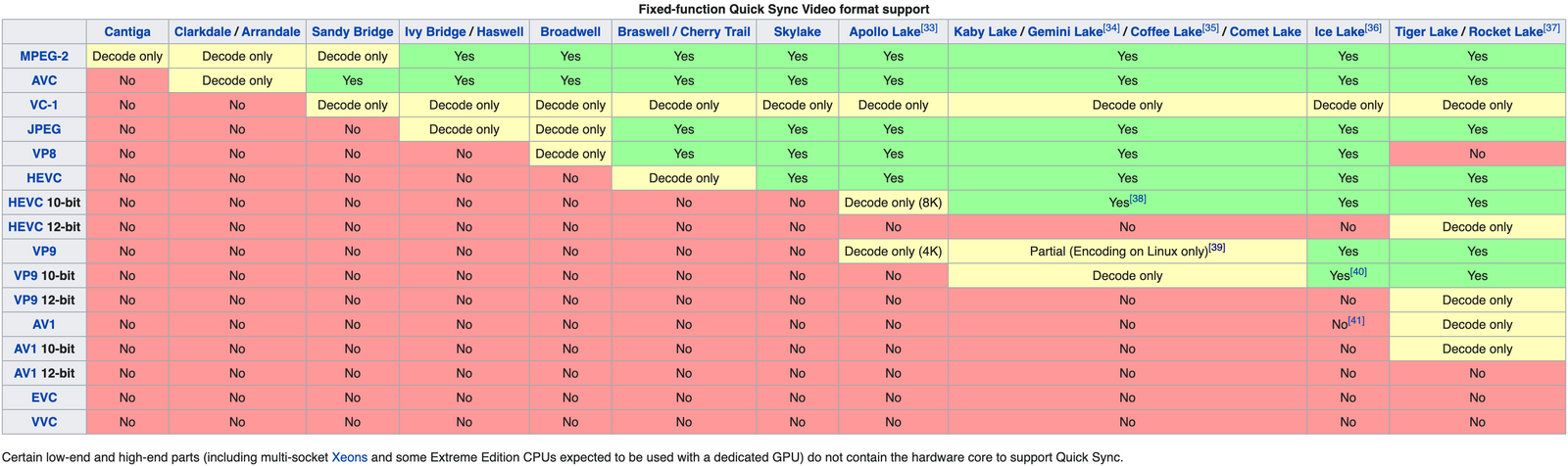The width and height of the screenshot is (1568, 466).
Task: Click the Xeons link in the footnote text
Action: 349,457
